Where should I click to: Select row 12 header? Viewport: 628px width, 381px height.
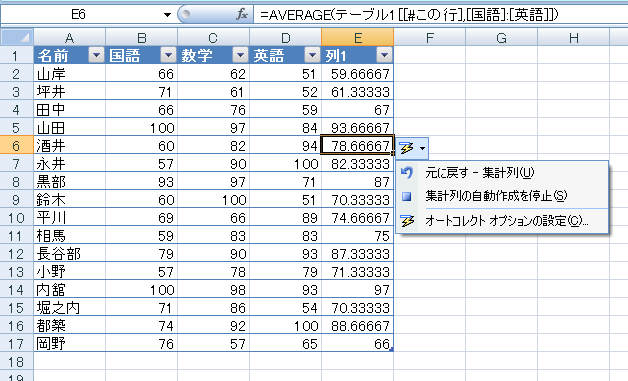coord(17,254)
